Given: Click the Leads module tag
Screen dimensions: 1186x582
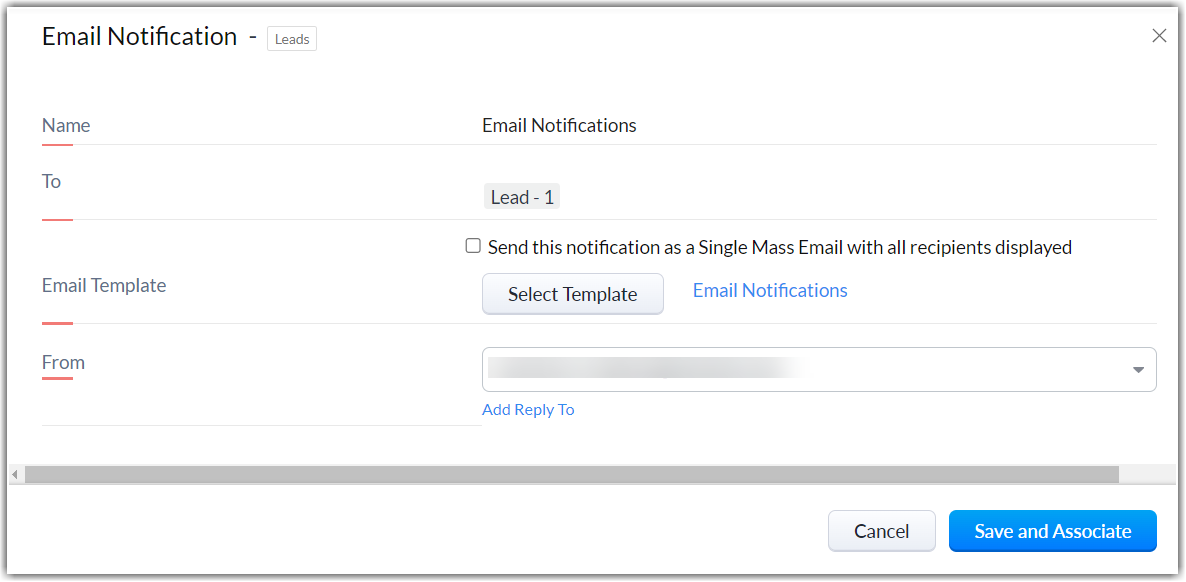Looking at the screenshot, I should click(x=292, y=40).
